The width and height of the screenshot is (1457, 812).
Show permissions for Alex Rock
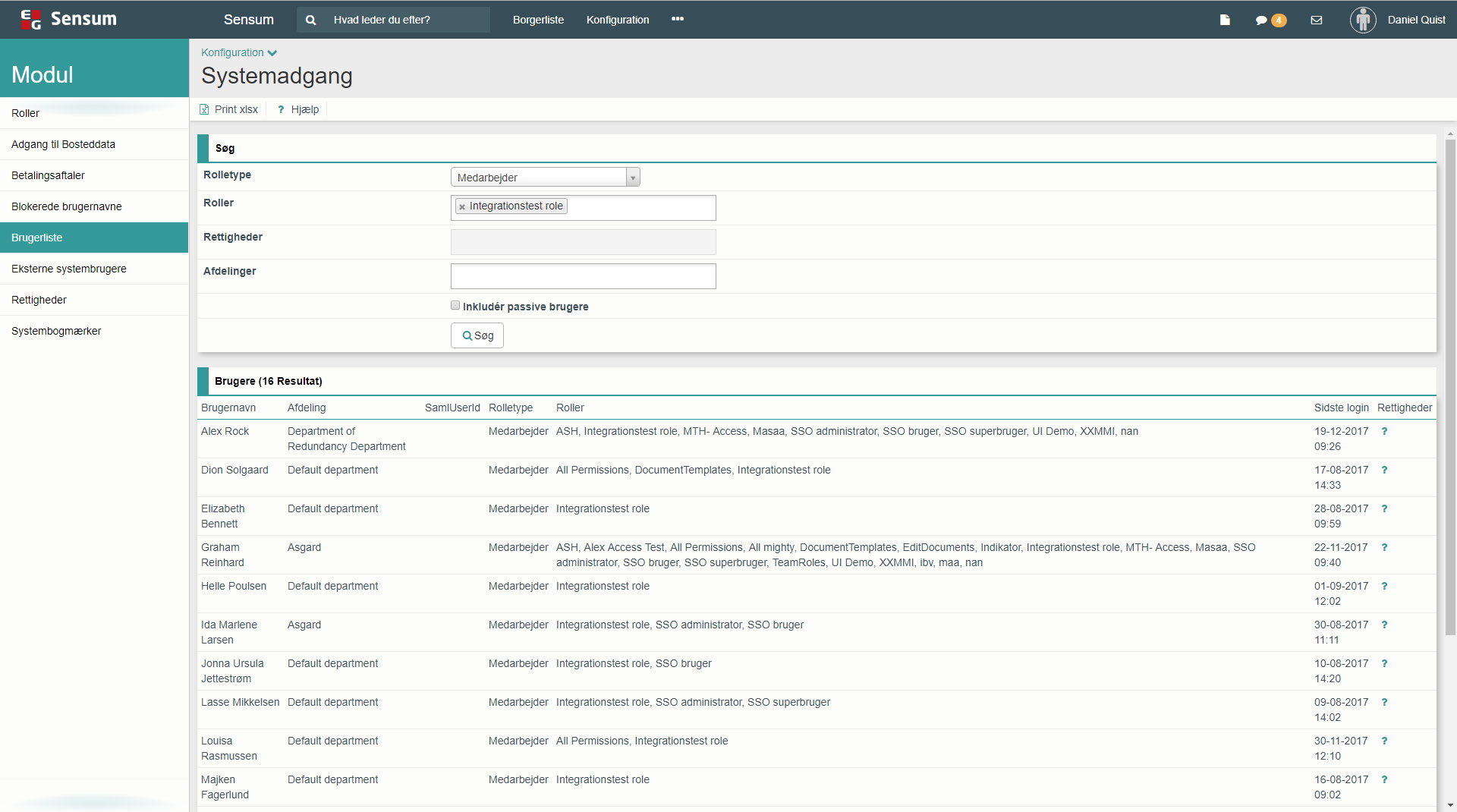(1384, 431)
